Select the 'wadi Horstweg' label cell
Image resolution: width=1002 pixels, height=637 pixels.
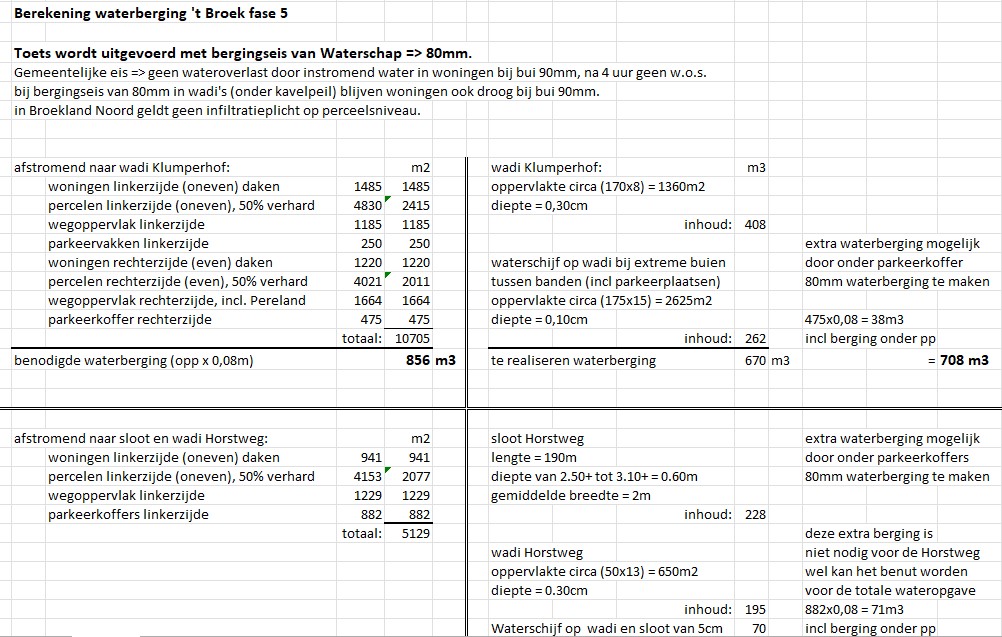point(536,553)
